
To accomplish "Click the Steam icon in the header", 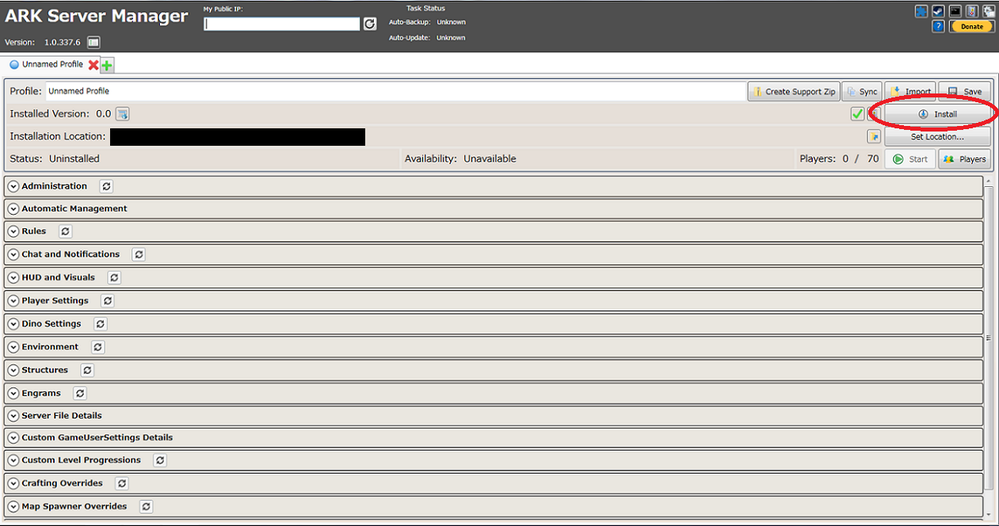I will [x=937, y=11].
